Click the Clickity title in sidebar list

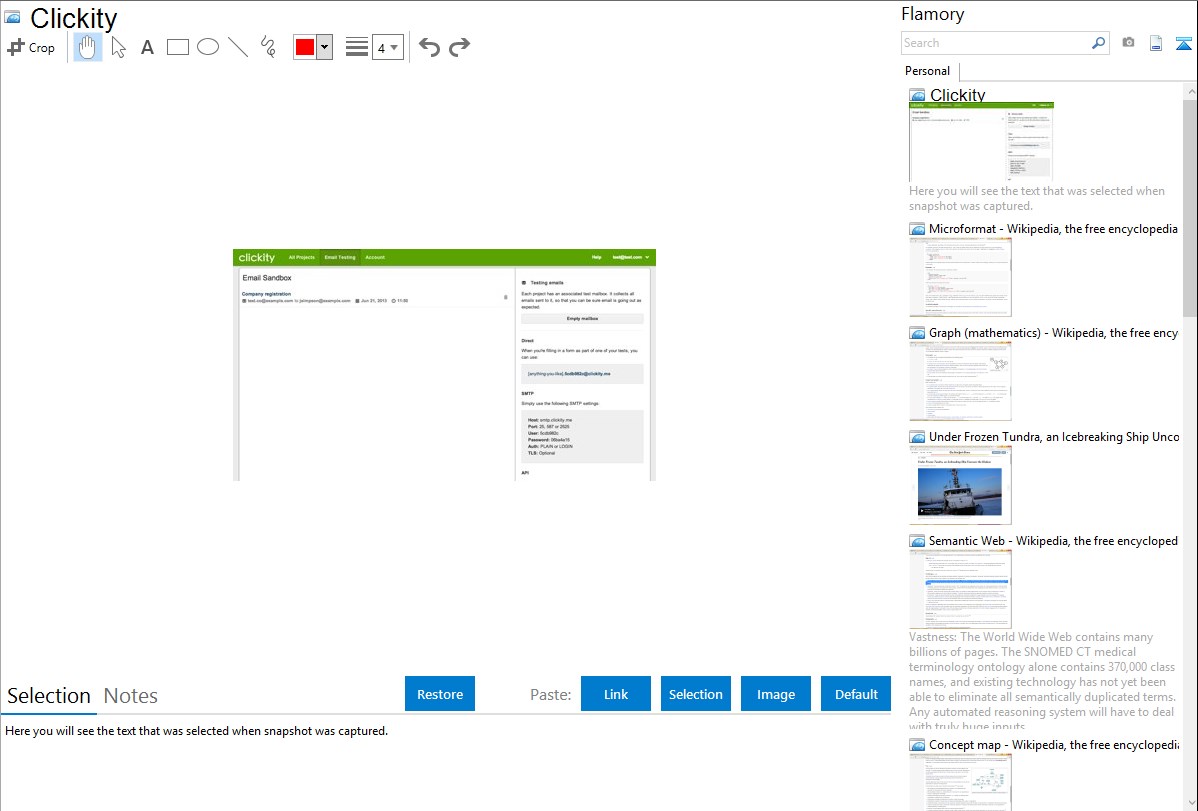pyautogui.click(x=957, y=95)
